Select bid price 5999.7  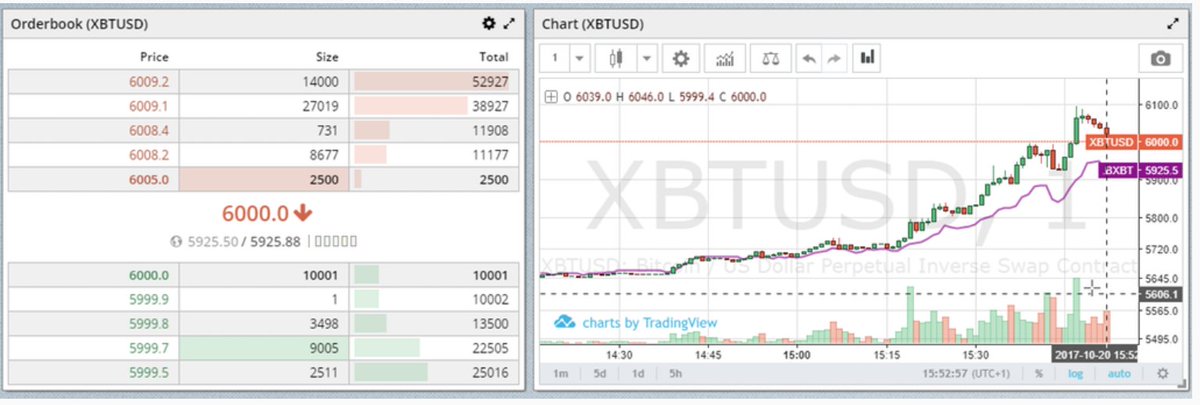(x=148, y=348)
